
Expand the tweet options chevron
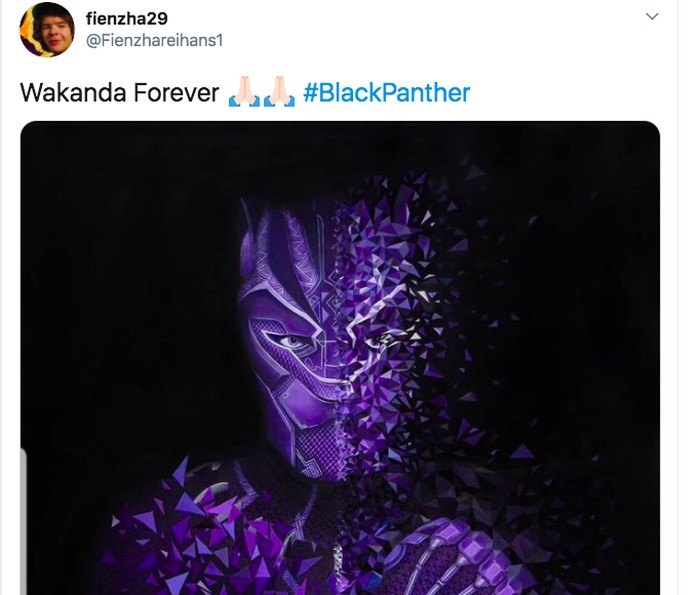click(x=652, y=17)
